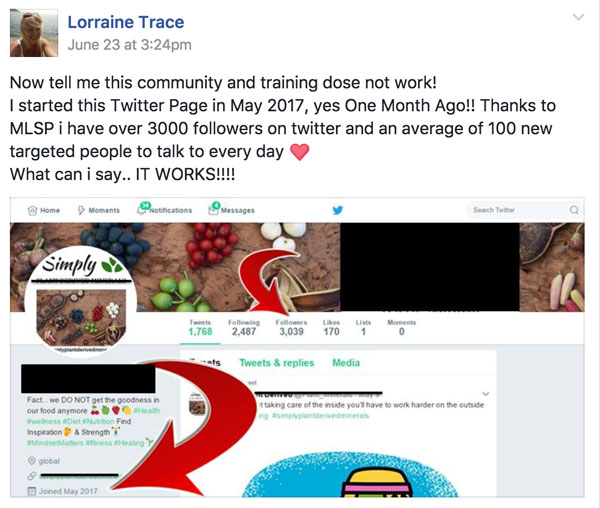Expand the tweet options chevron

tap(486, 394)
